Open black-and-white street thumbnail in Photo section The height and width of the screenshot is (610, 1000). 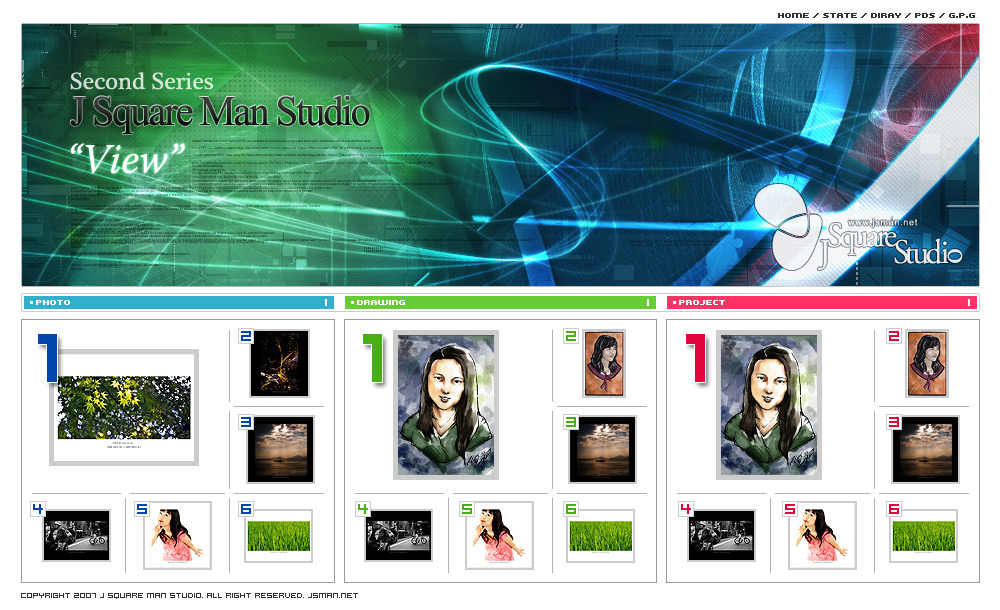point(76,536)
